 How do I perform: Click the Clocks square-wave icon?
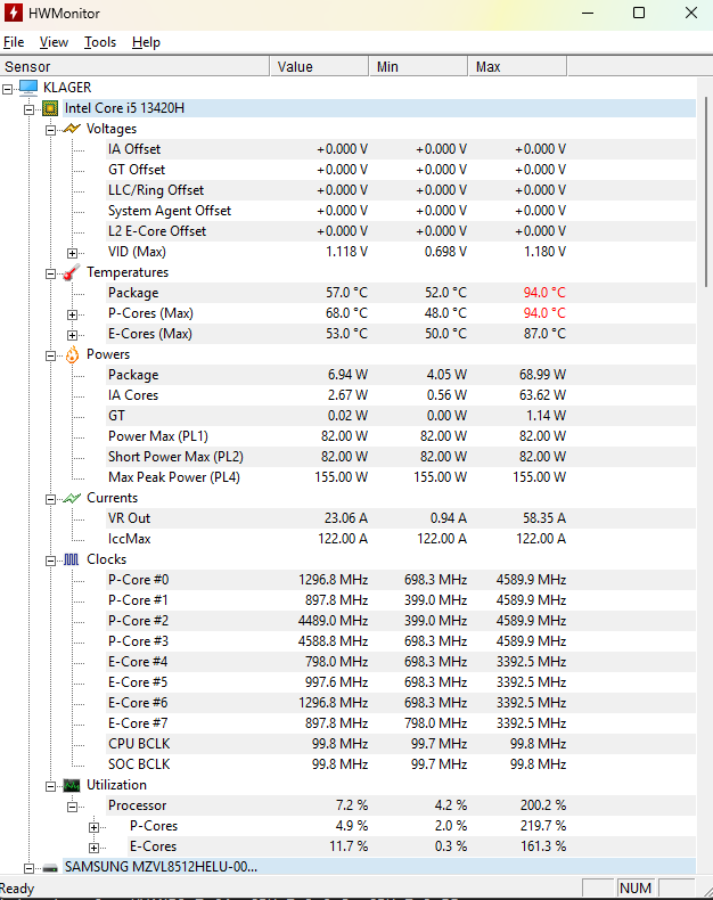coord(72,559)
